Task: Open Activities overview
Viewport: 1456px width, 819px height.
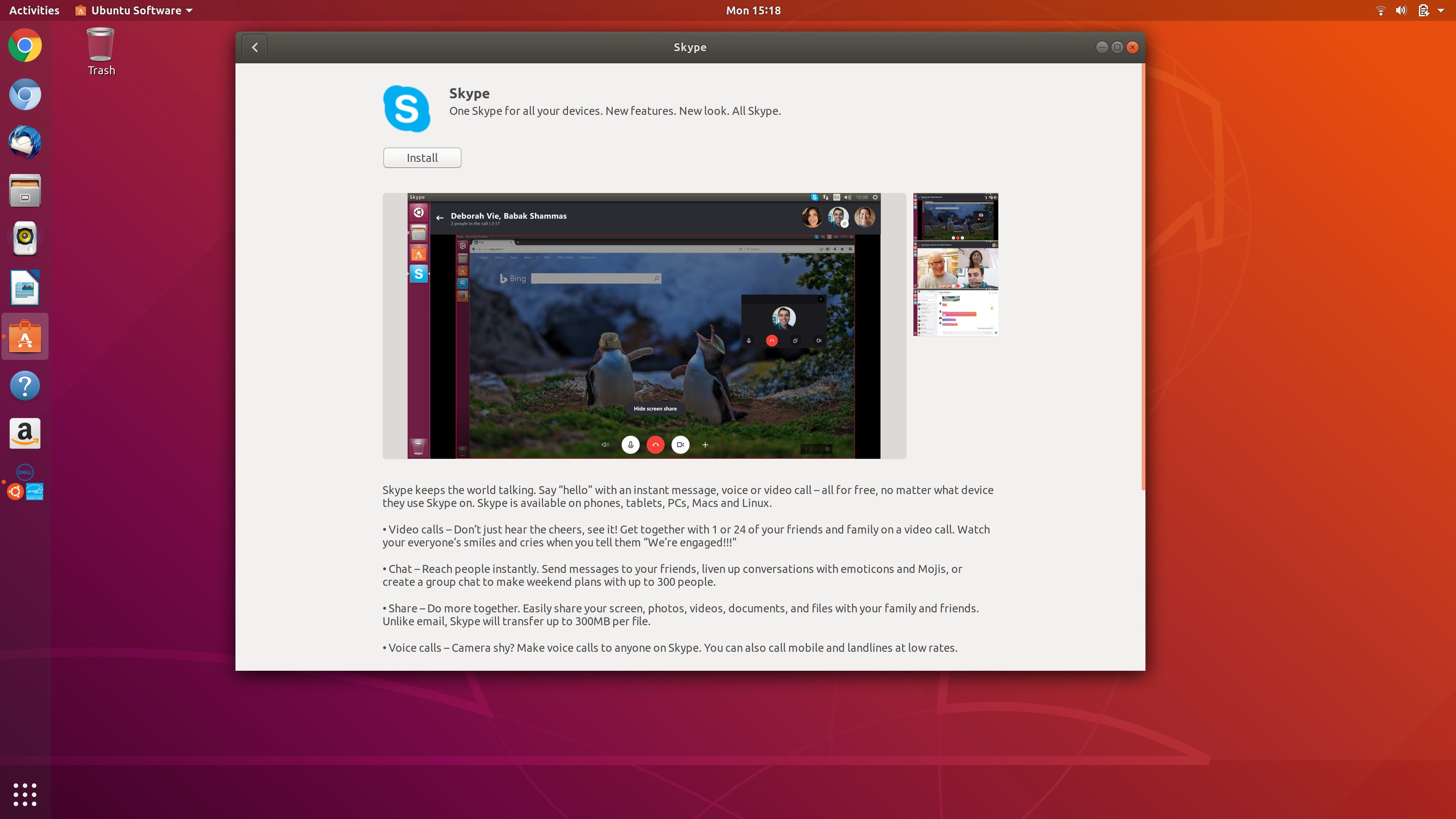Action: point(34,10)
